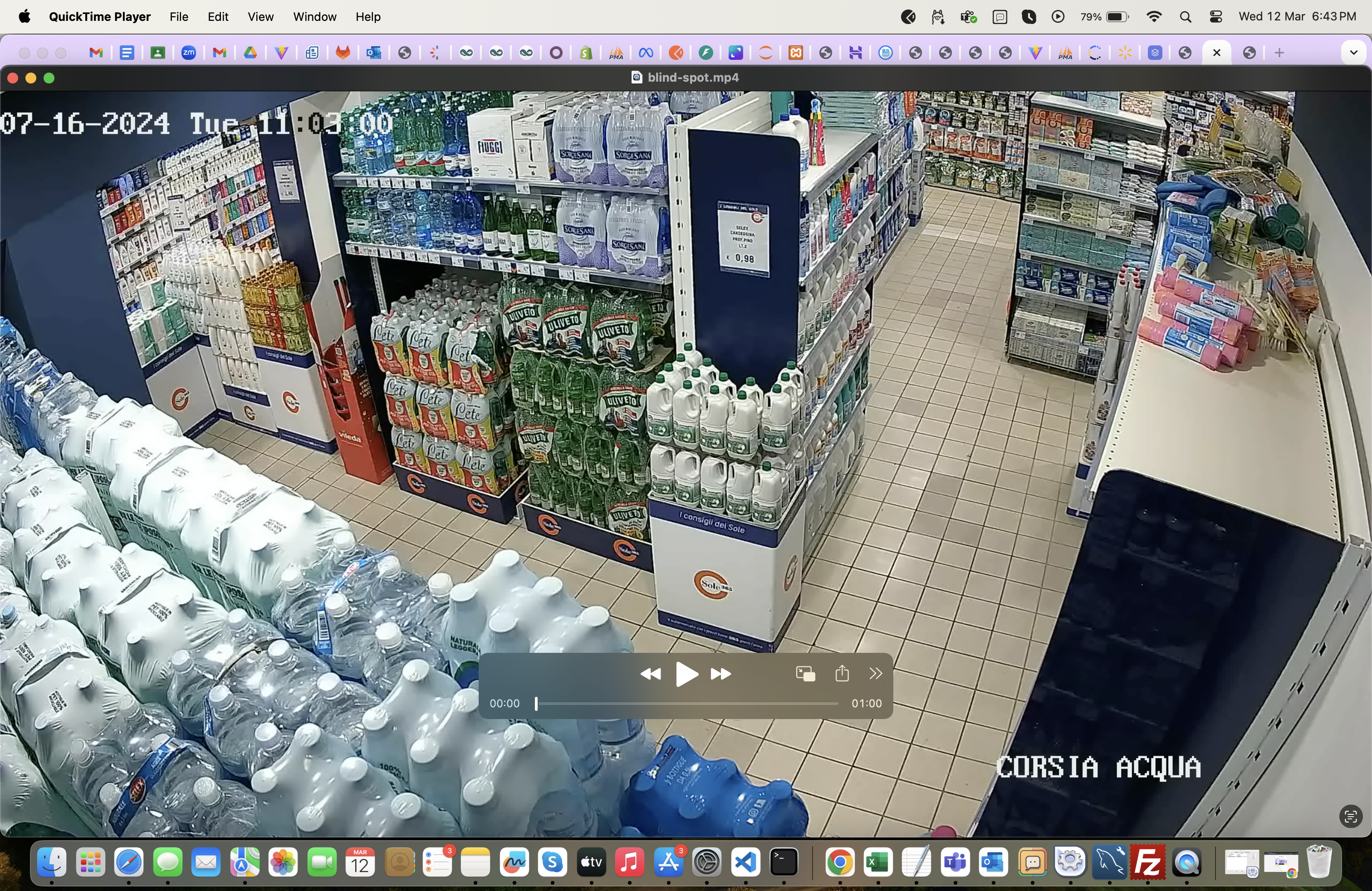Image resolution: width=1372 pixels, height=891 pixels.
Task: Click the date and time in menu bar
Action: pyautogui.click(x=1297, y=17)
